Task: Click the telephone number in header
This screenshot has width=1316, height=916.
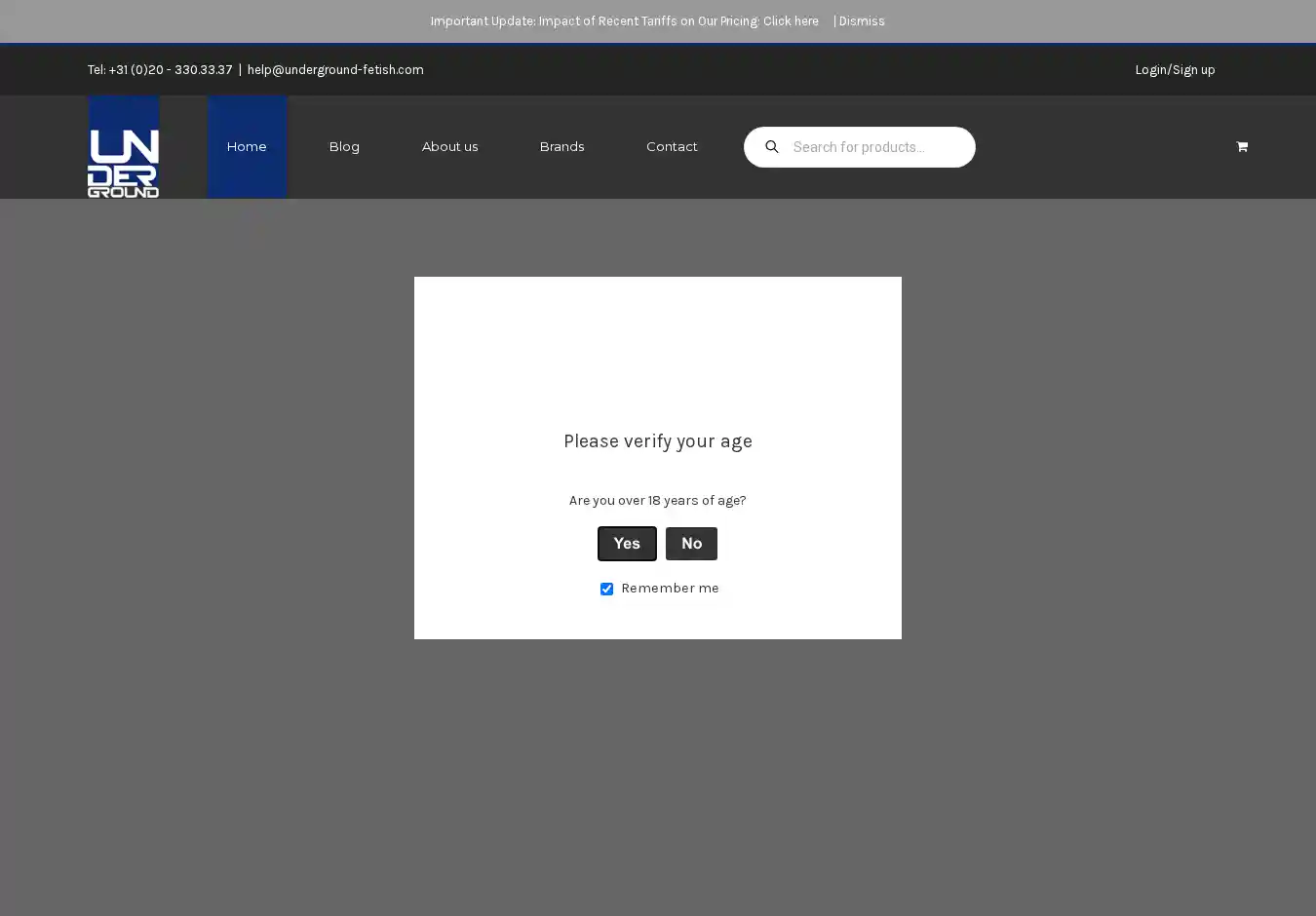Action: pos(170,70)
